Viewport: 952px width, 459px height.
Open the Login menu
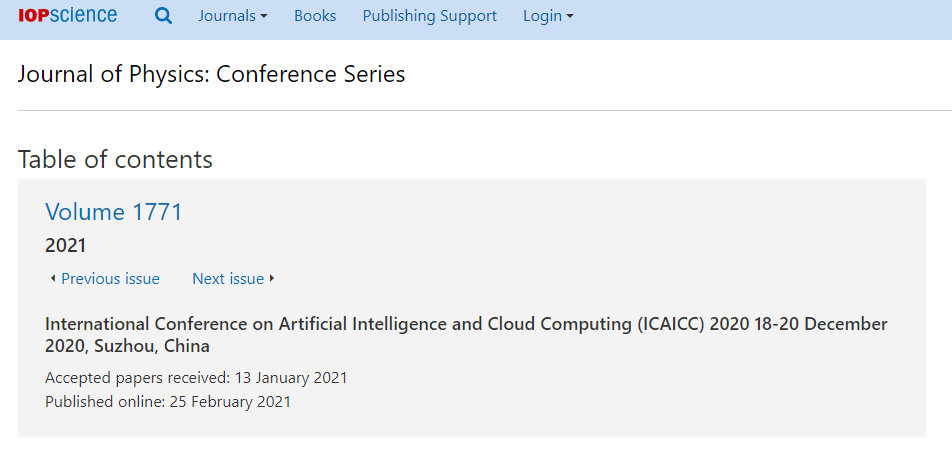click(x=548, y=16)
